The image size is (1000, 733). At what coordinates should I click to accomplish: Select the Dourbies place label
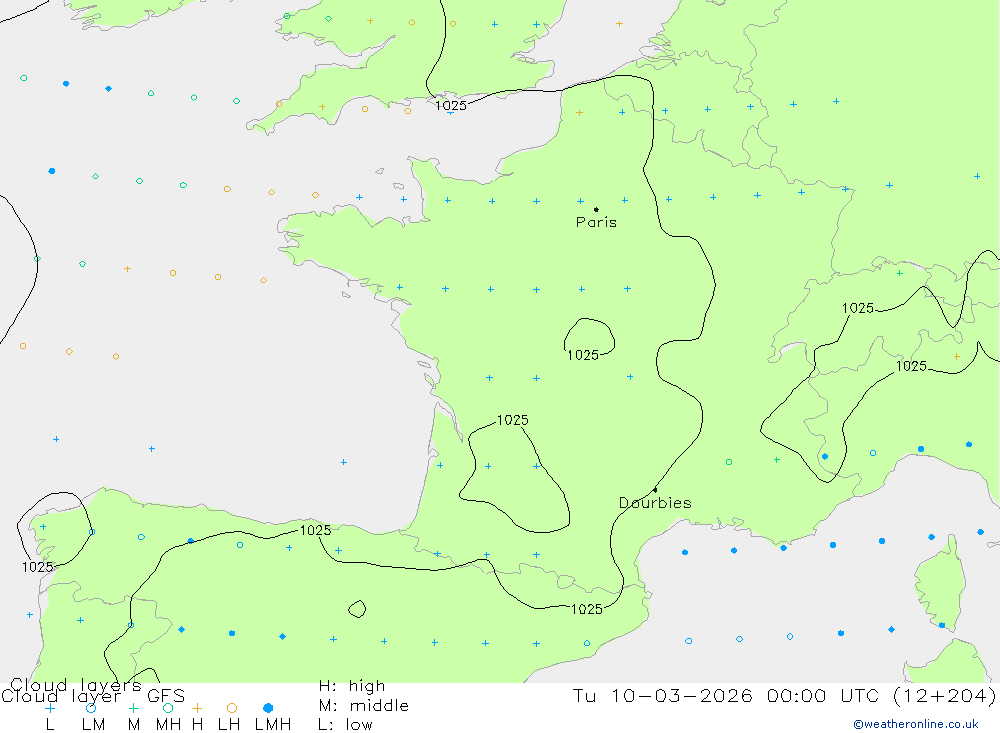click(x=655, y=503)
